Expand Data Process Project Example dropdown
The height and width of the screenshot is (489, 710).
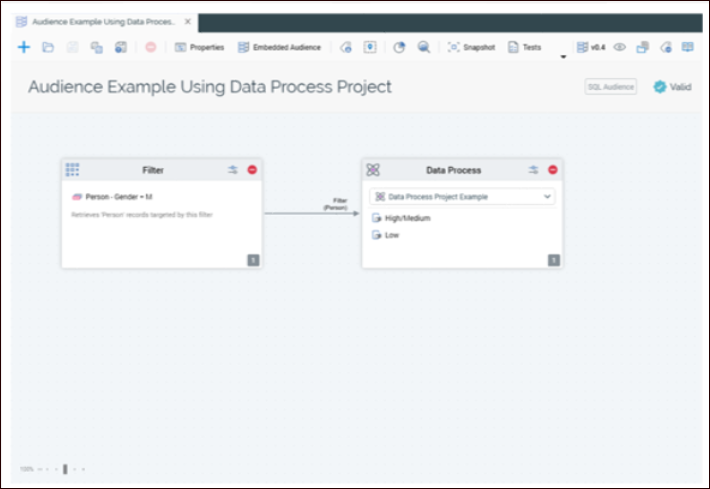click(x=547, y=197)
